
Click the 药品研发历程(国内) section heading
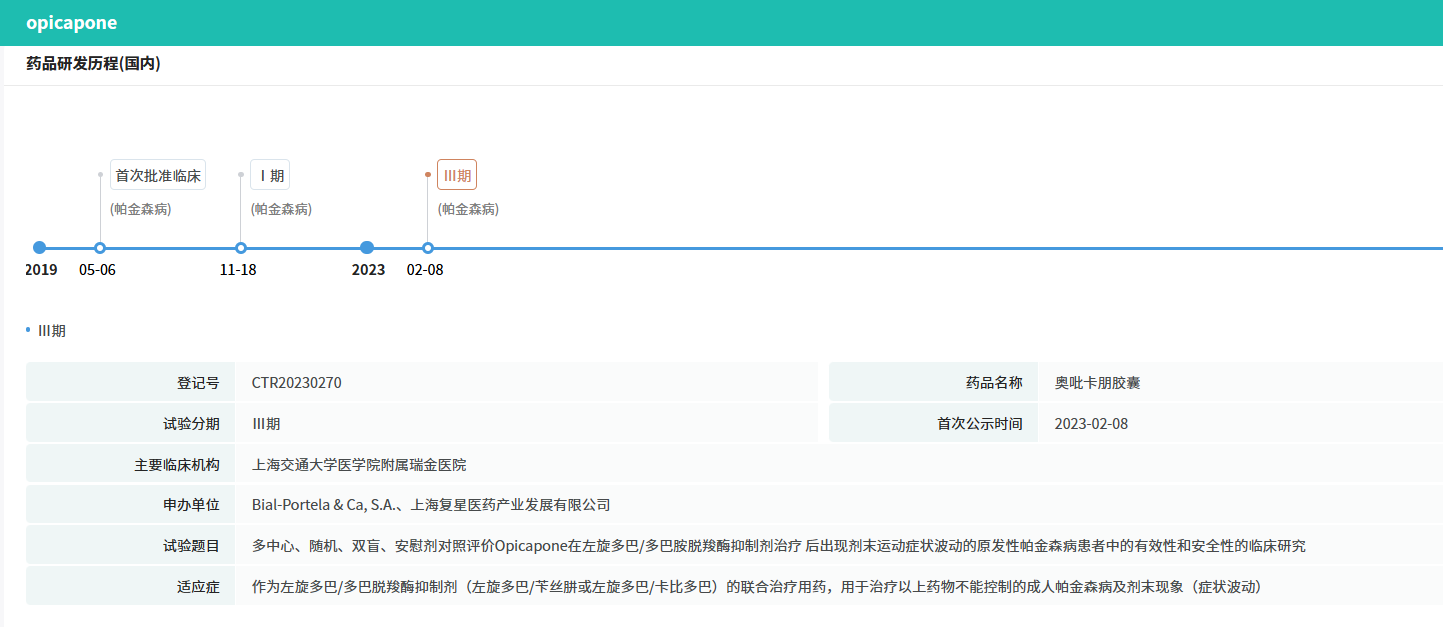93,64
